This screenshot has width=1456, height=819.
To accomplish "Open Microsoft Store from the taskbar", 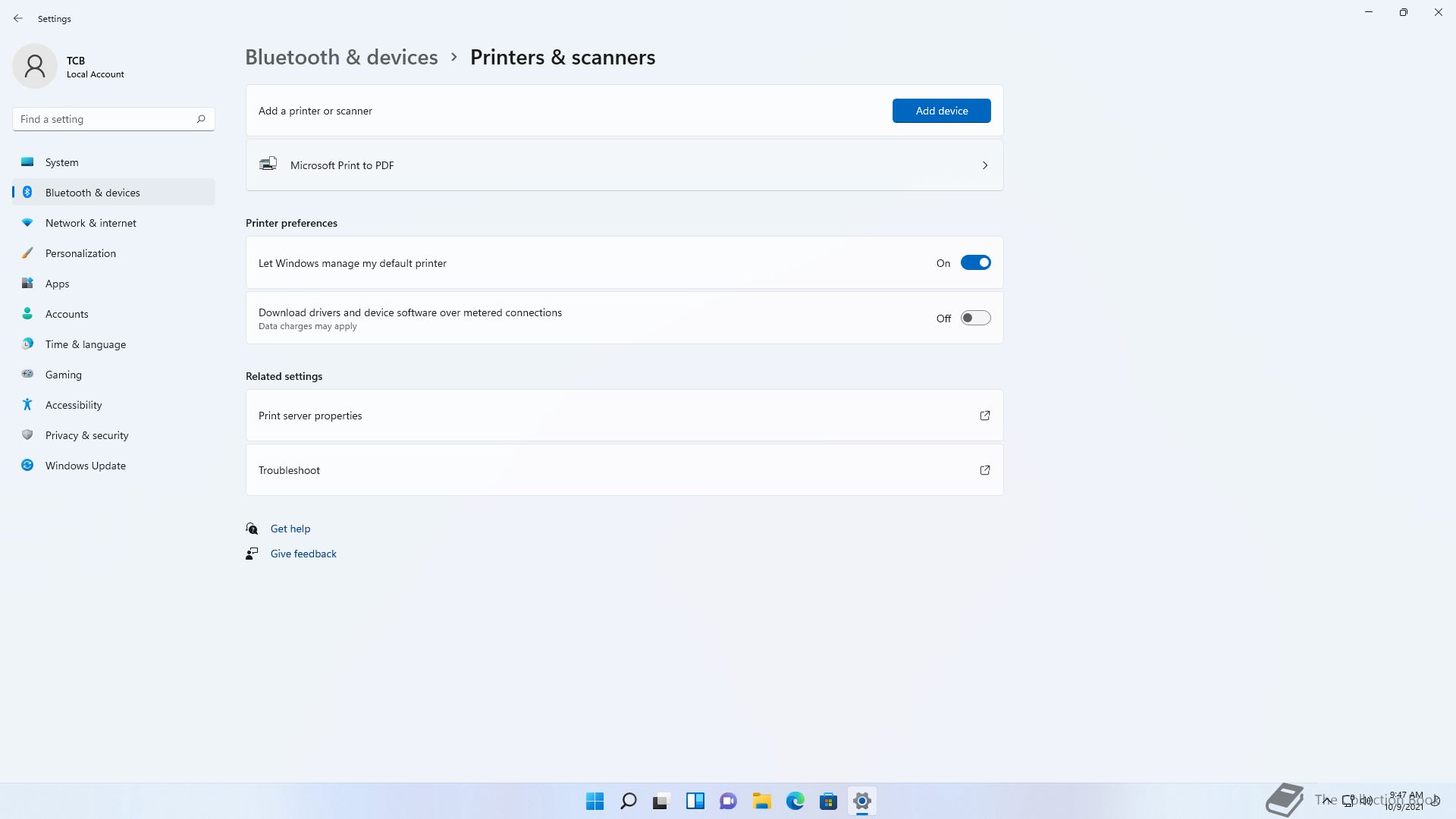I will click(829, 801).
